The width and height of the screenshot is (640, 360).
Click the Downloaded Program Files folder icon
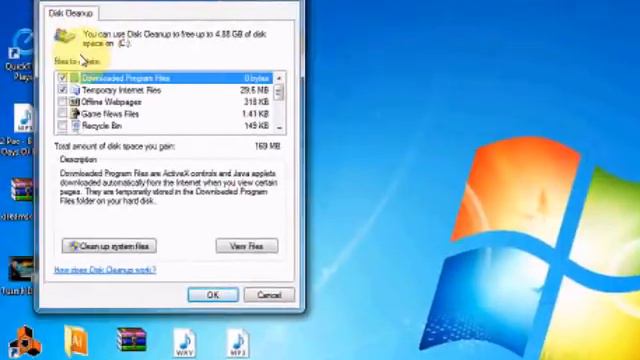[74, 78]
